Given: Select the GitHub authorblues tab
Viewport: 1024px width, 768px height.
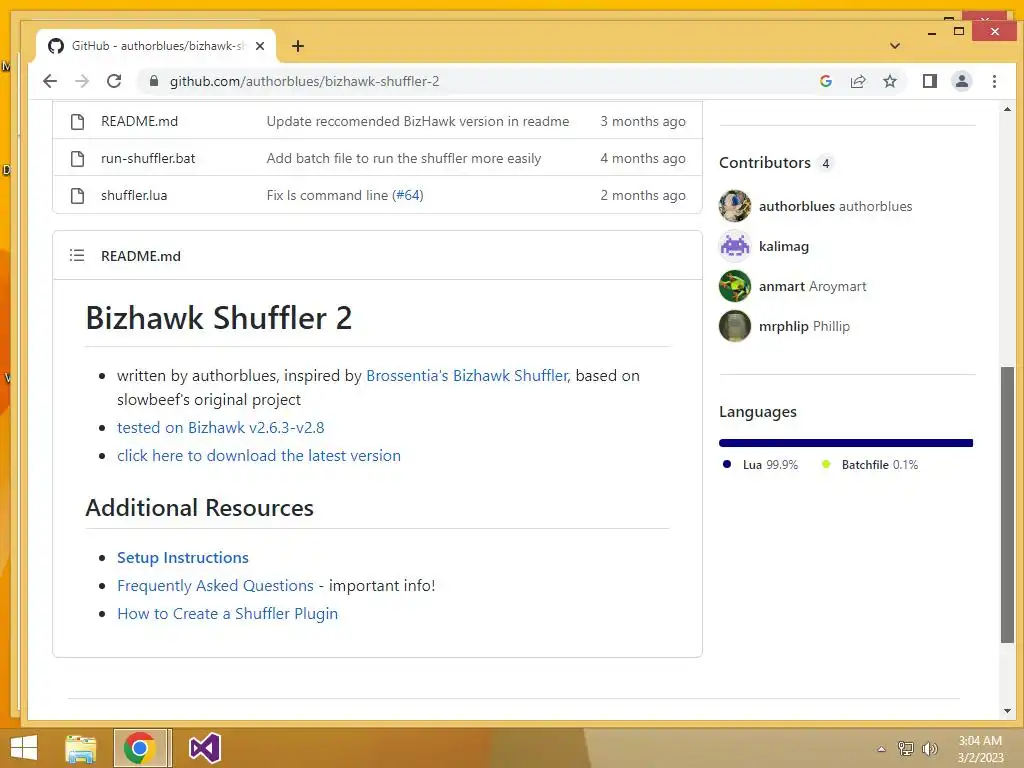Looking at the screenshot, I should tap(157, 46).
